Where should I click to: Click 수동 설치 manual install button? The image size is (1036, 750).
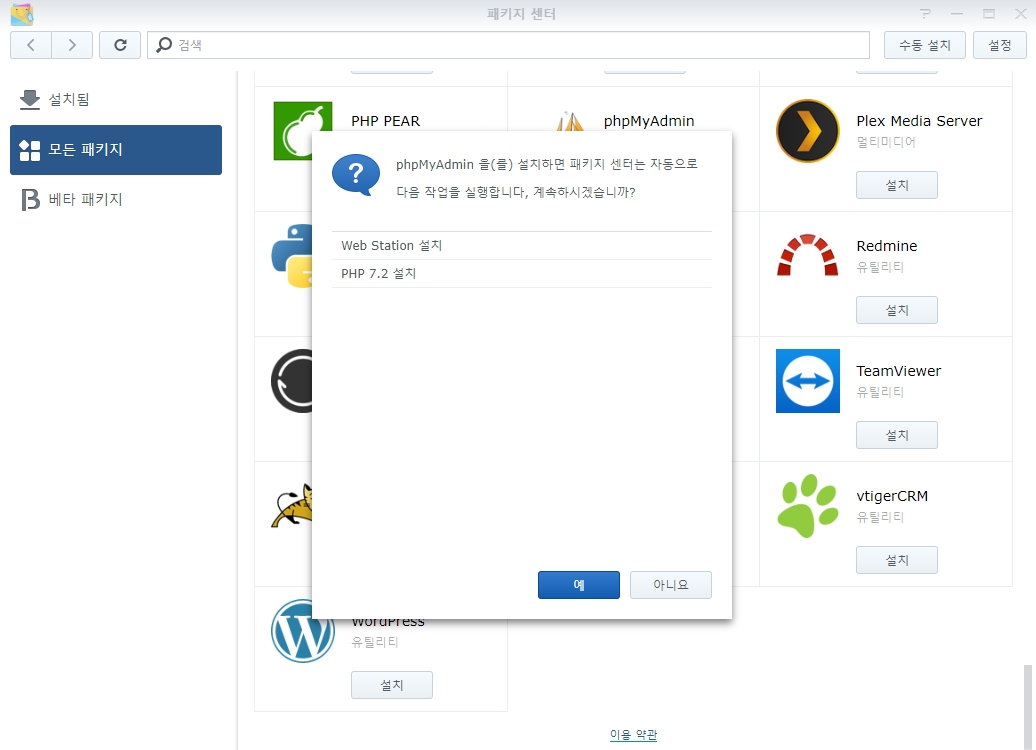(x=924, y=45)
